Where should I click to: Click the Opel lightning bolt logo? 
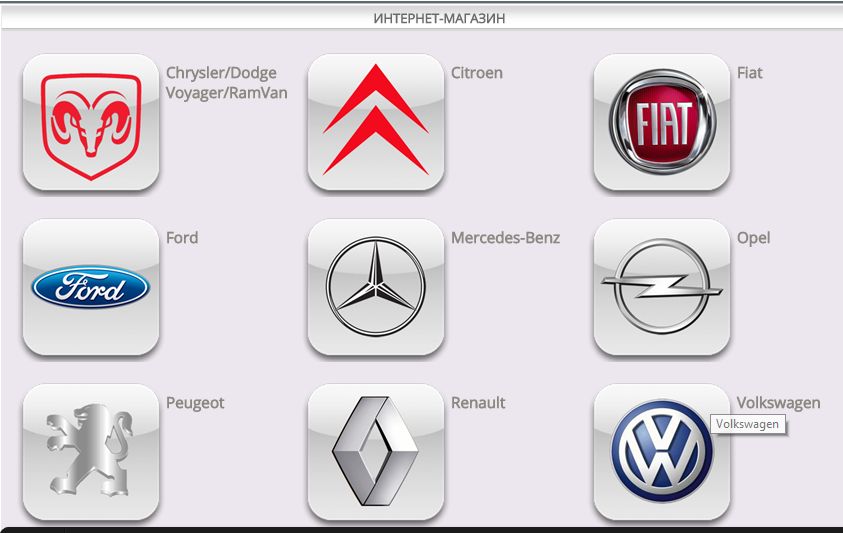[x=662, y=287]
